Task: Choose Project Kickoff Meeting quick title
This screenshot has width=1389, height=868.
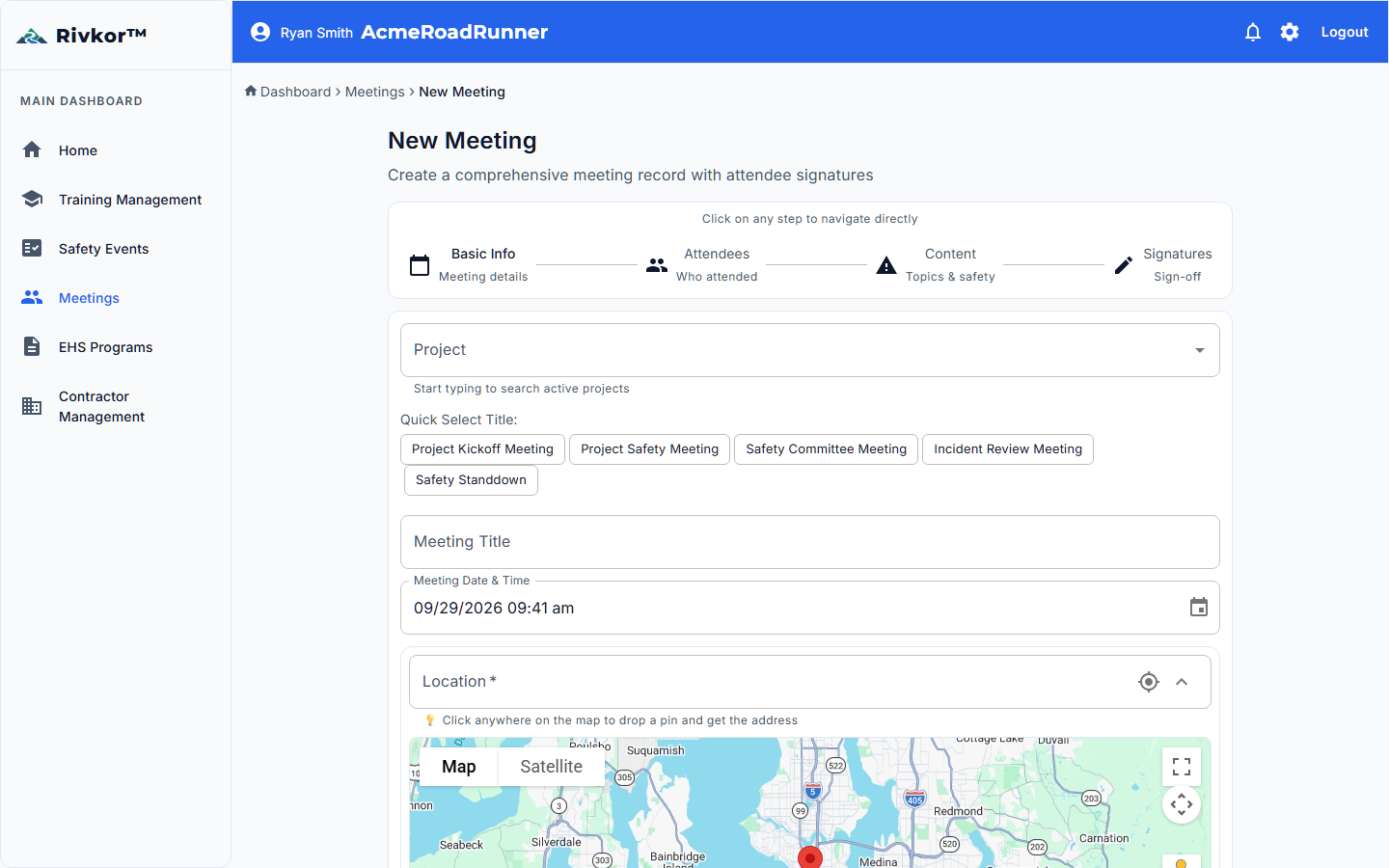Action: coord(482,449)
